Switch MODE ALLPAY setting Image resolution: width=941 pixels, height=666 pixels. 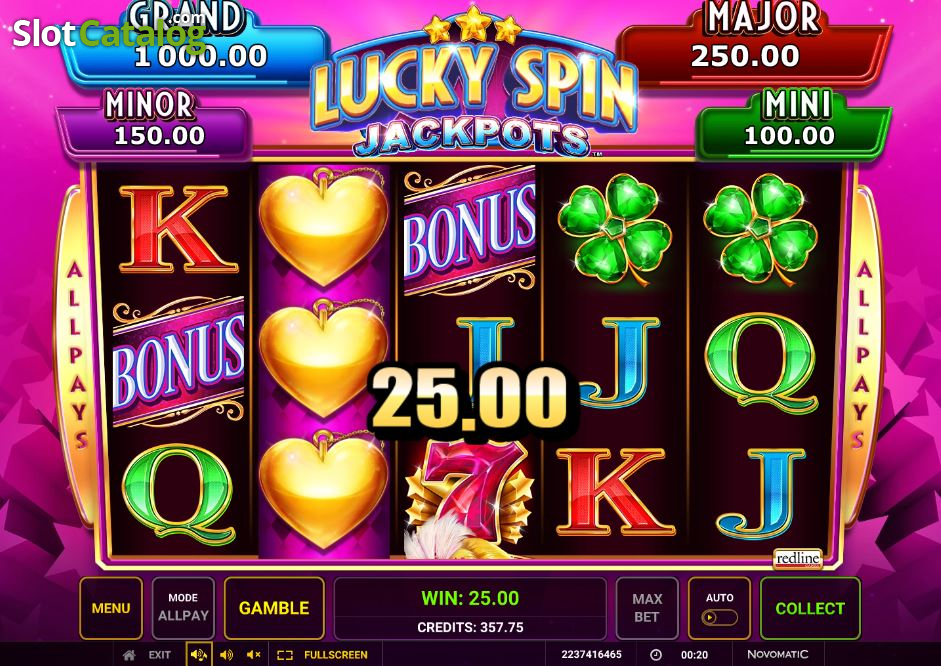coord(183,608)
